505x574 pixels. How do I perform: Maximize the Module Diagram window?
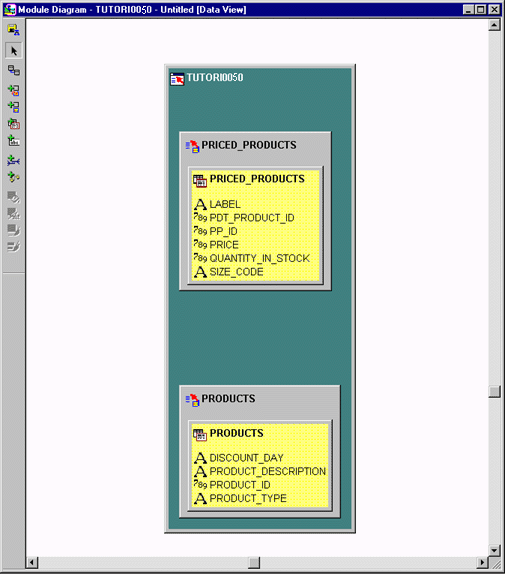tap(481, 10)
